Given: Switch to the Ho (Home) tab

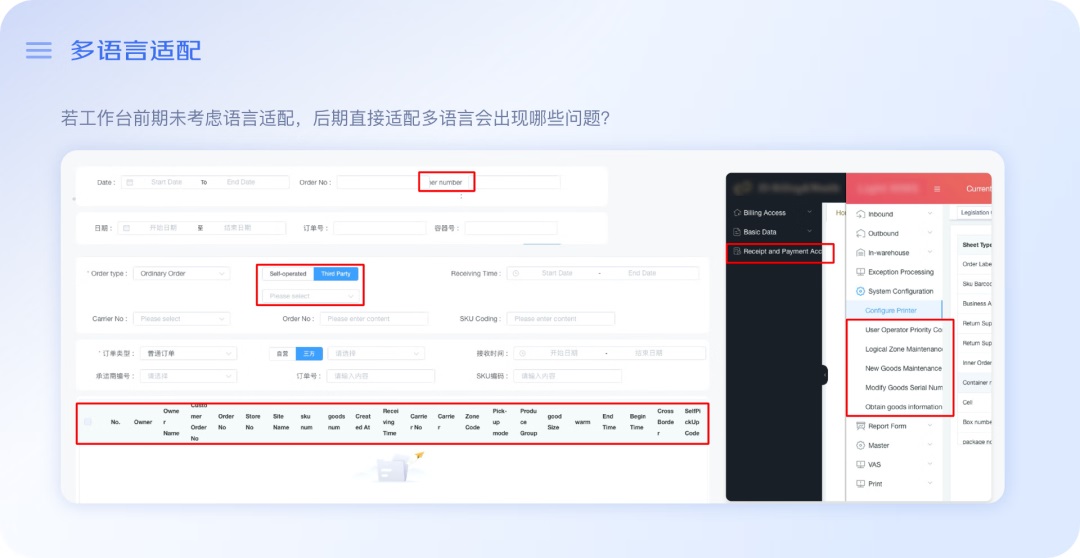Looking at the screenshot, I should pos(838,214).
